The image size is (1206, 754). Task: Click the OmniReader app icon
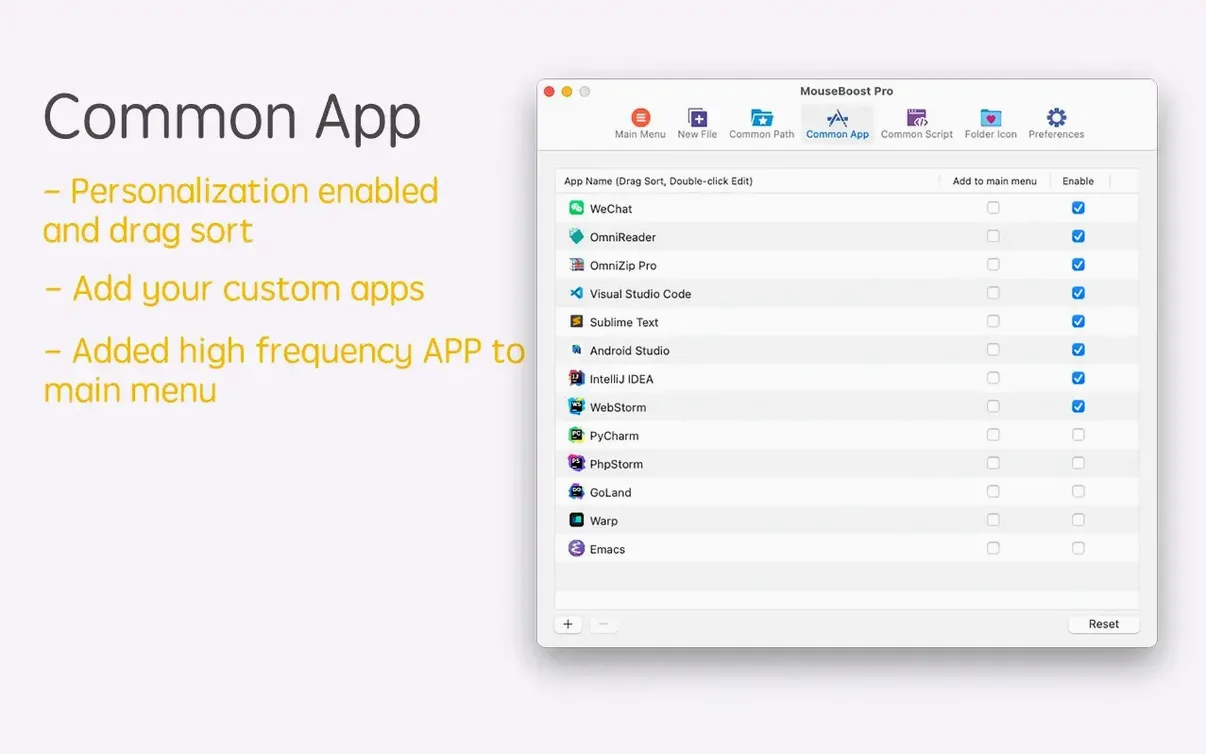(x=576, y=236)
